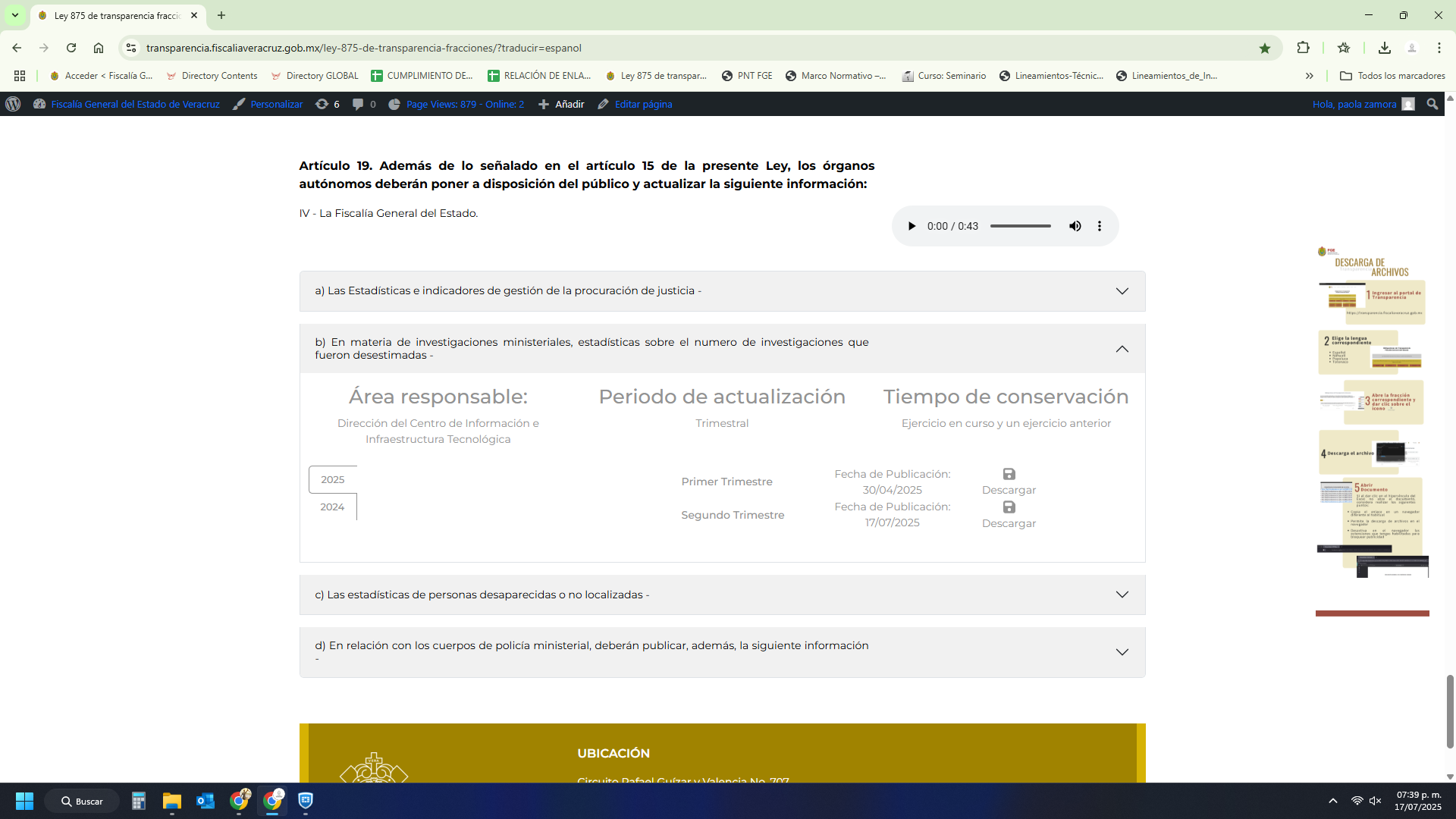Mute the audio player volume
The height and width of the screenshot is (819, 1456).
[x=1075, y=226]
